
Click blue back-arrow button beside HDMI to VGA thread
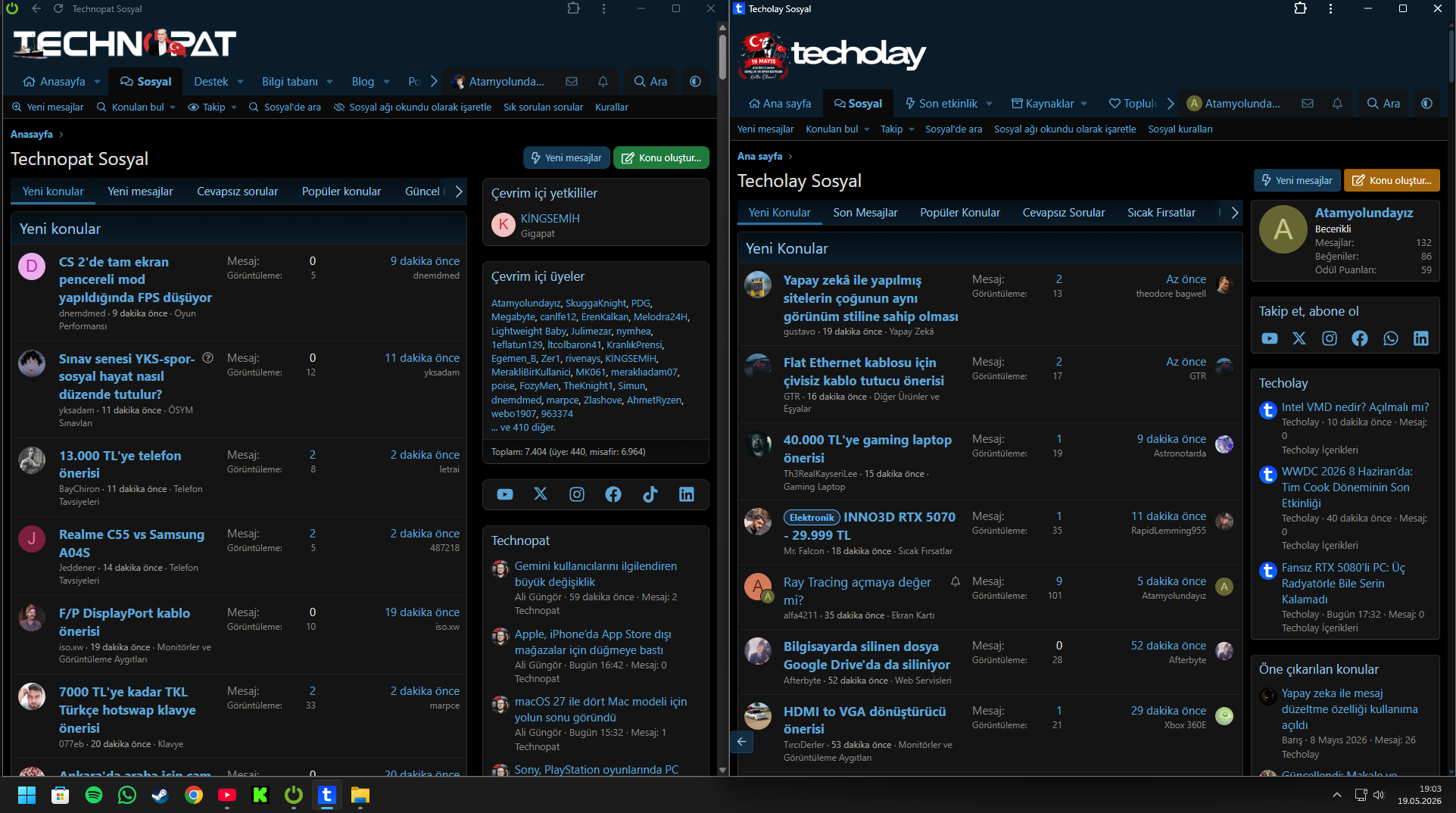click(742, 742)
